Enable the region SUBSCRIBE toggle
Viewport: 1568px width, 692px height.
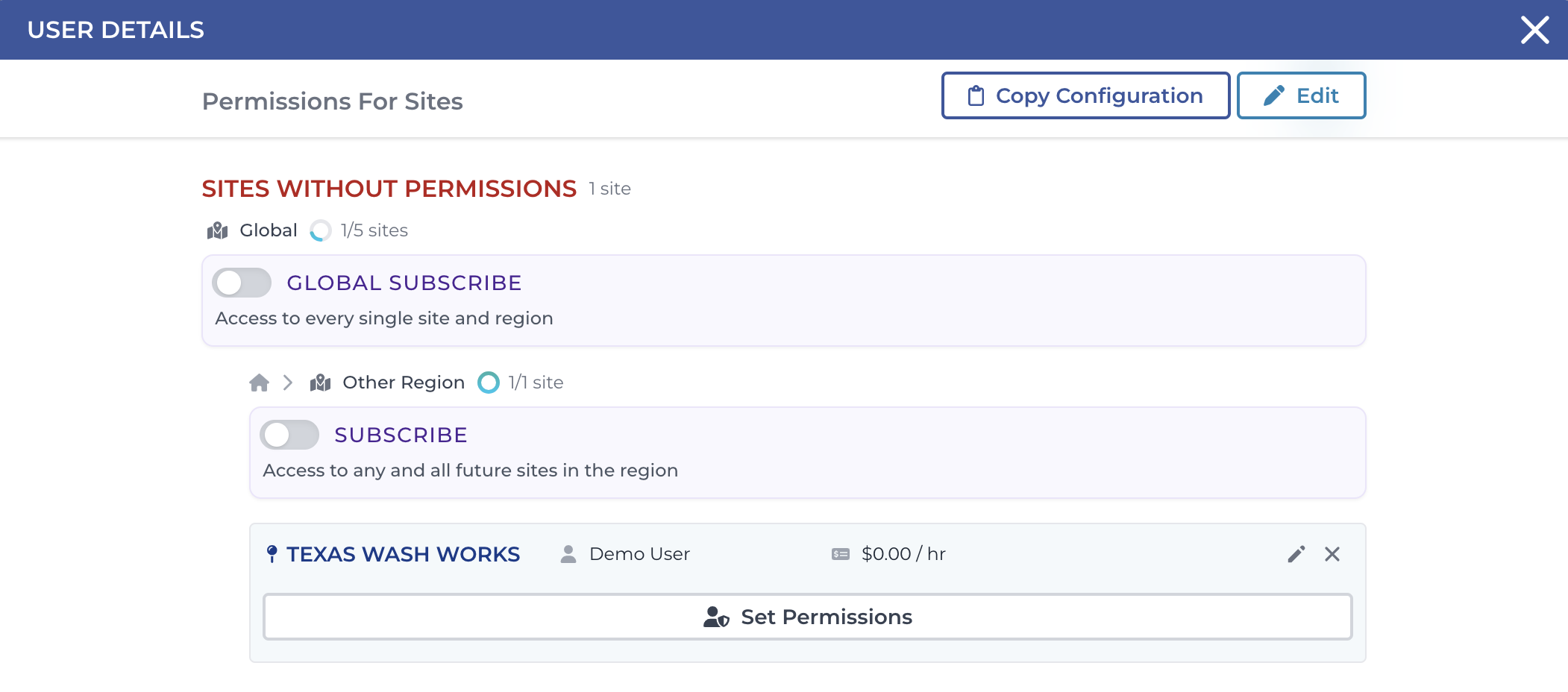[291, 435]
